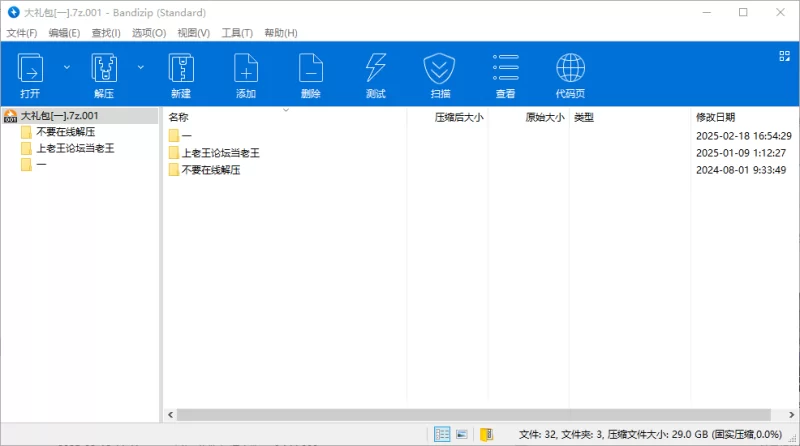Click the Bandizip app icon in title bar
The width and height of the screenshot is (800, 446).
13,12
